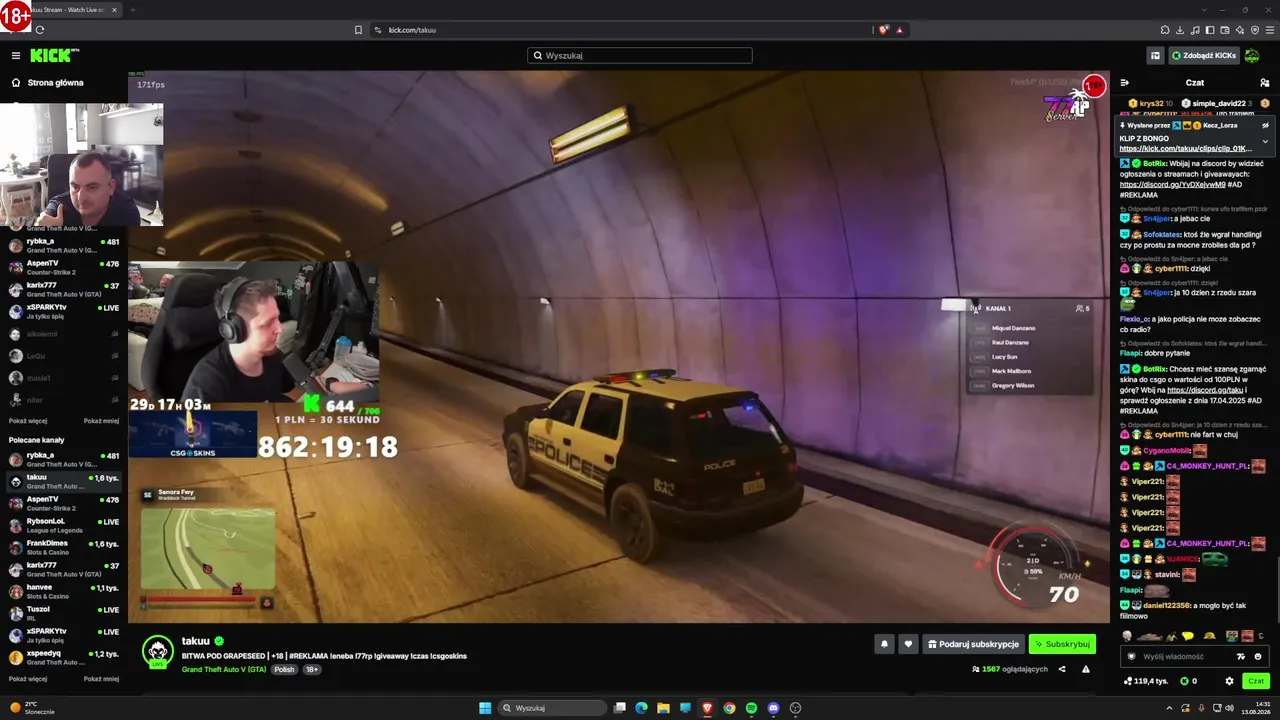This screenshot has height=720, width=1280.
Task: Follow takuu with the heart button
Action: 908,644
